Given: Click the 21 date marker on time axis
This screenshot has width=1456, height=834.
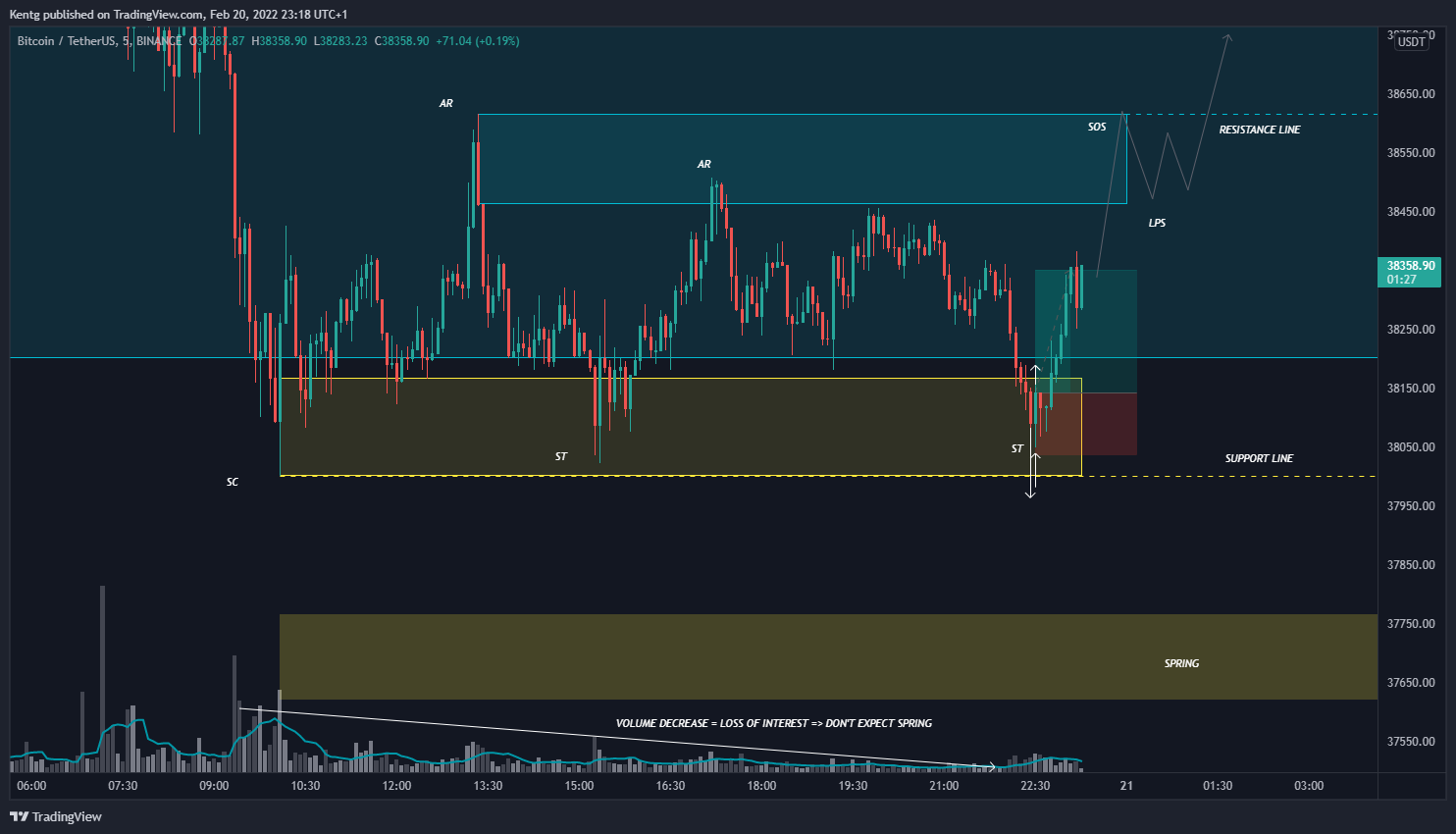Looking at the screenshot, I should tap(1126, 786).
